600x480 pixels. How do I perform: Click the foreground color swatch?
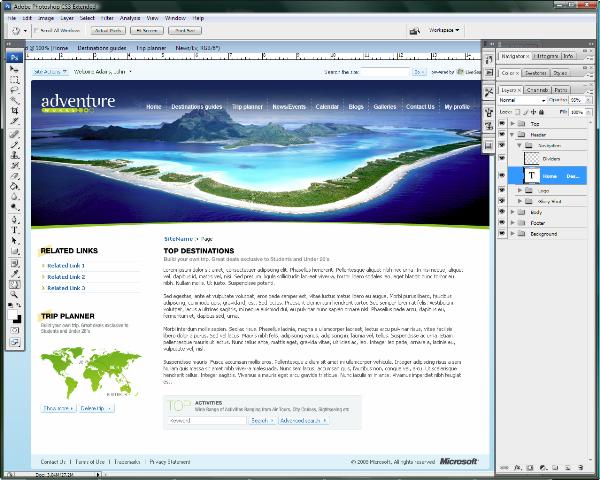[12, 315]
